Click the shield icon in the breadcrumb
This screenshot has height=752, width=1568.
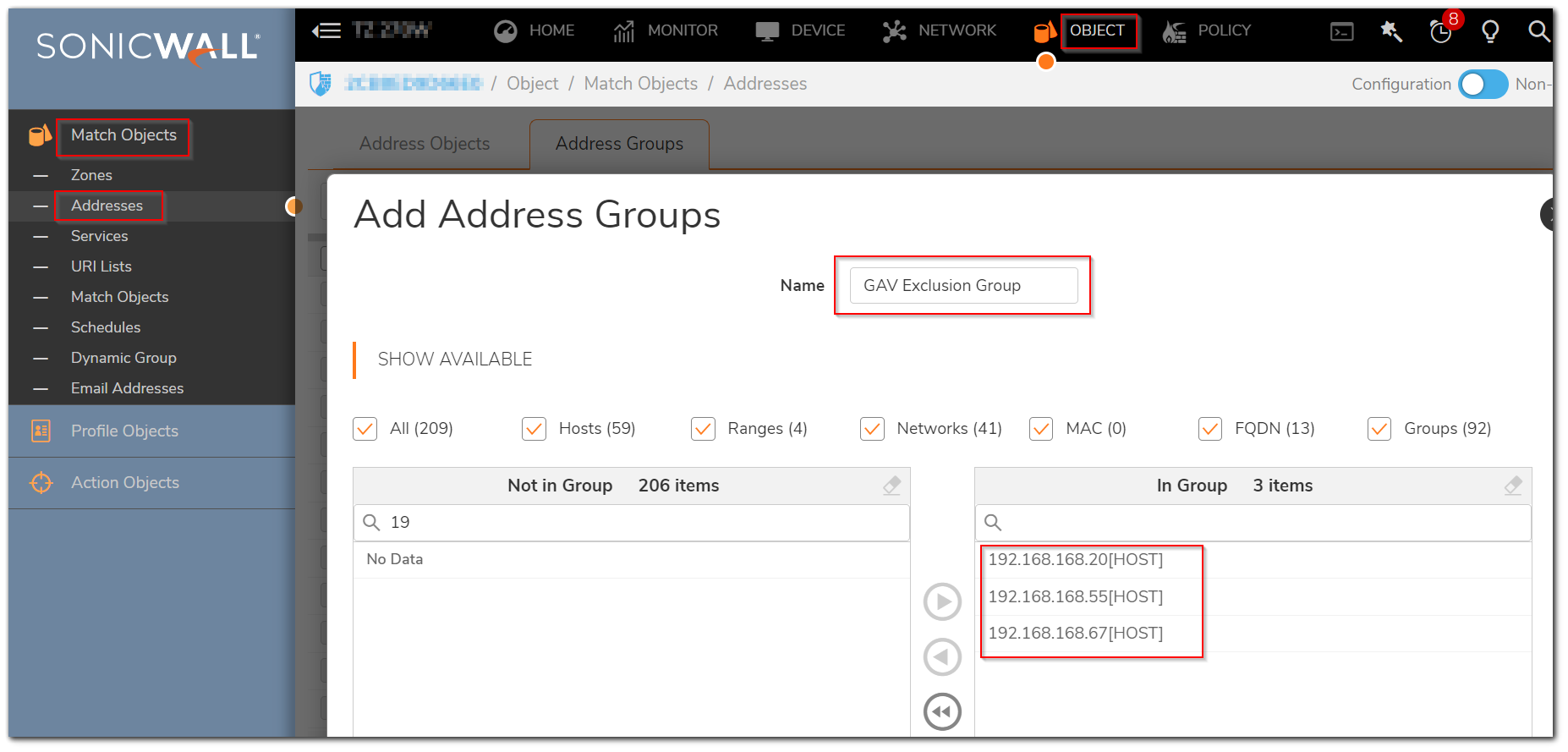(321, 84)
